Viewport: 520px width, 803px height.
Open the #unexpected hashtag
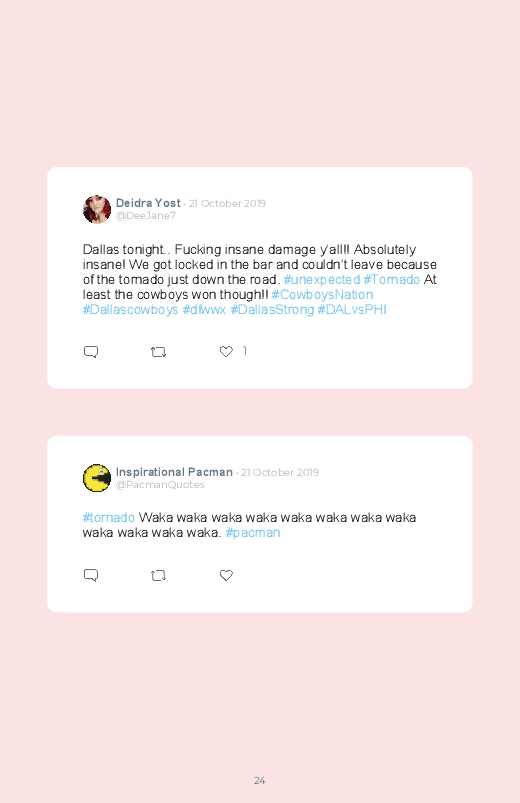click(322, 280)
